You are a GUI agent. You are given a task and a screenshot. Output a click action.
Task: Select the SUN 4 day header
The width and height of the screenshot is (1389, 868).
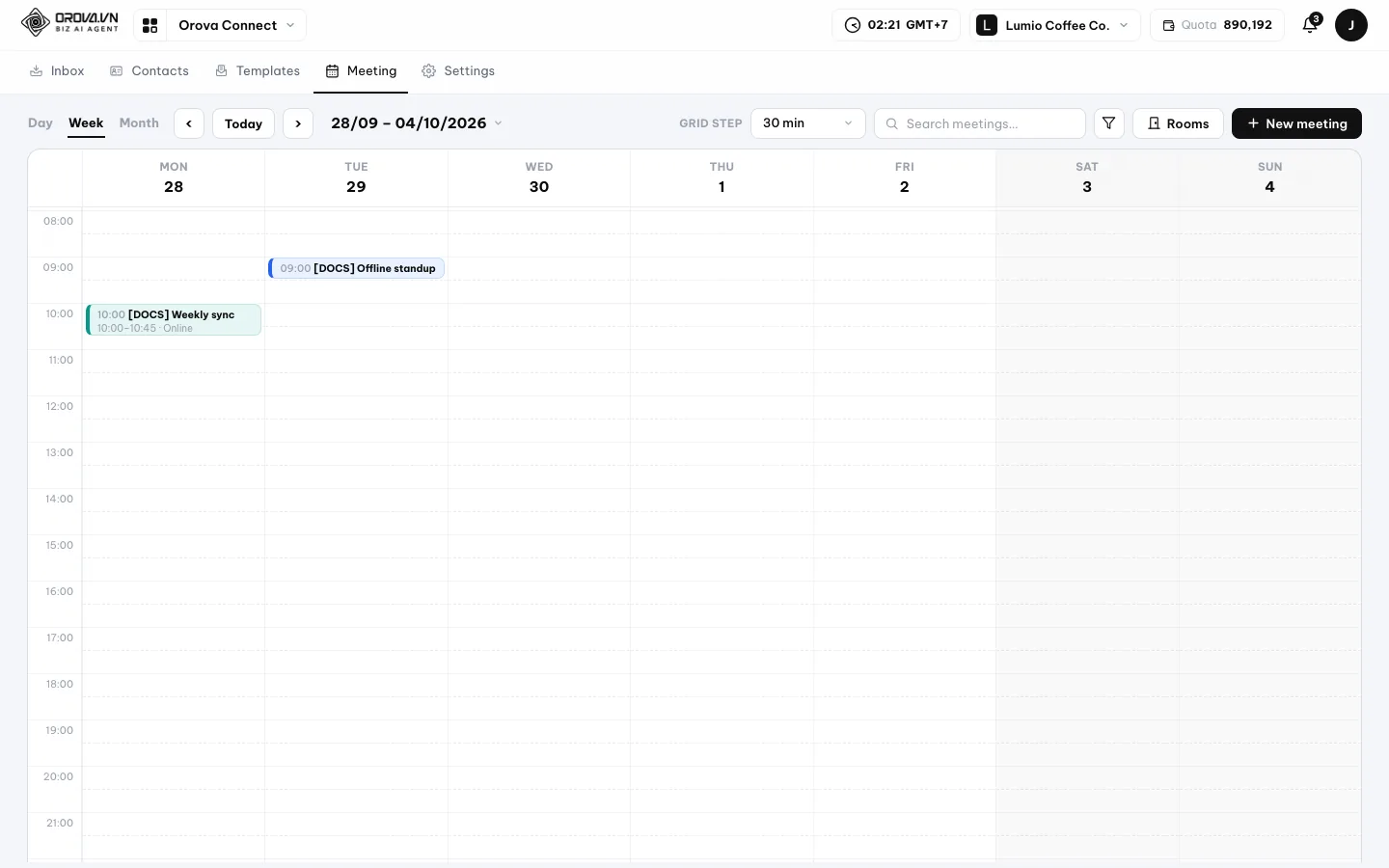click(x=1269, y=177)
